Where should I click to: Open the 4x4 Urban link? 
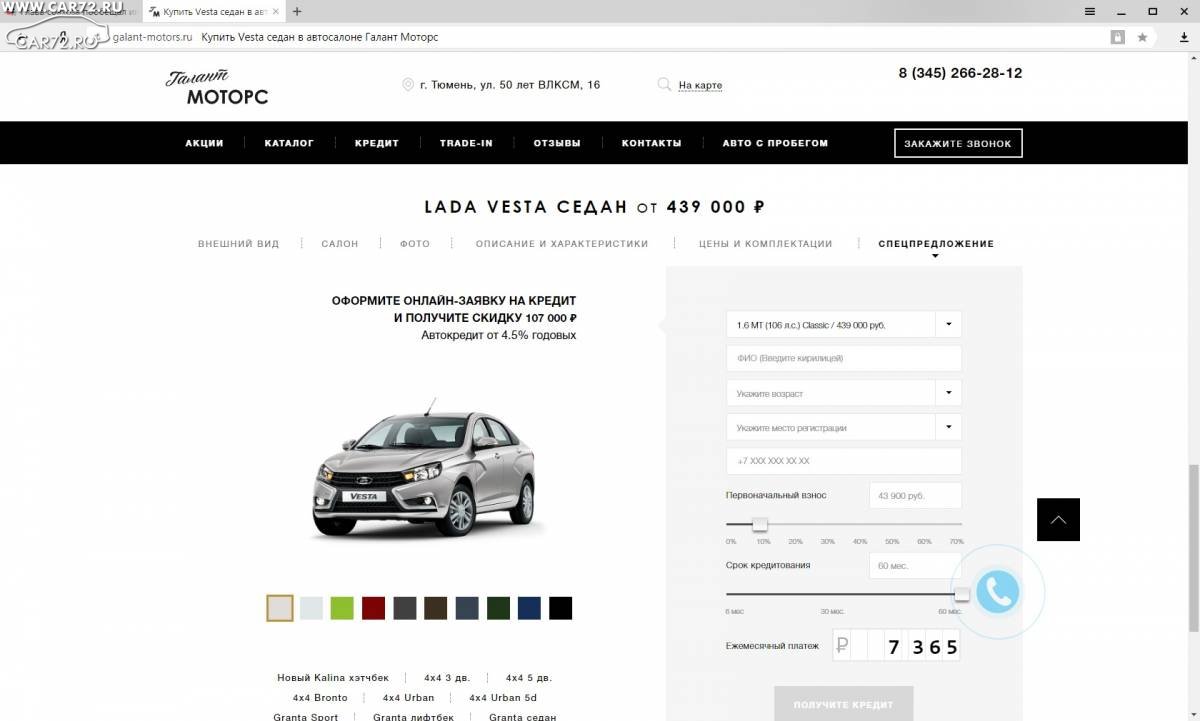(409, 698)
